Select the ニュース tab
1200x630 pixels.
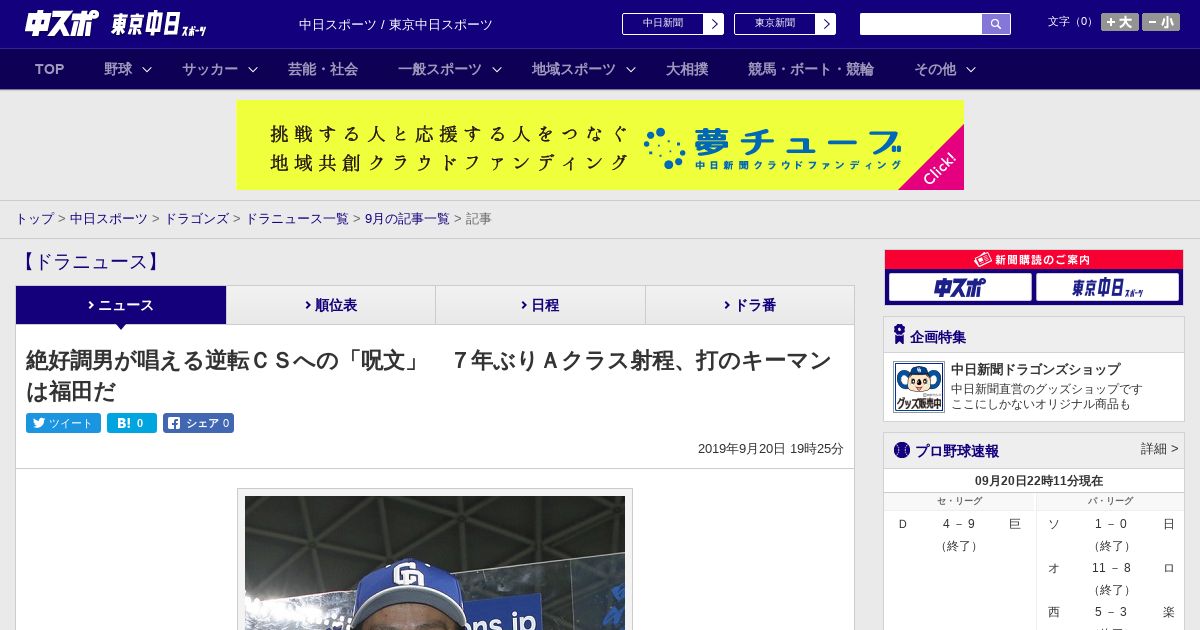point(121,305)
